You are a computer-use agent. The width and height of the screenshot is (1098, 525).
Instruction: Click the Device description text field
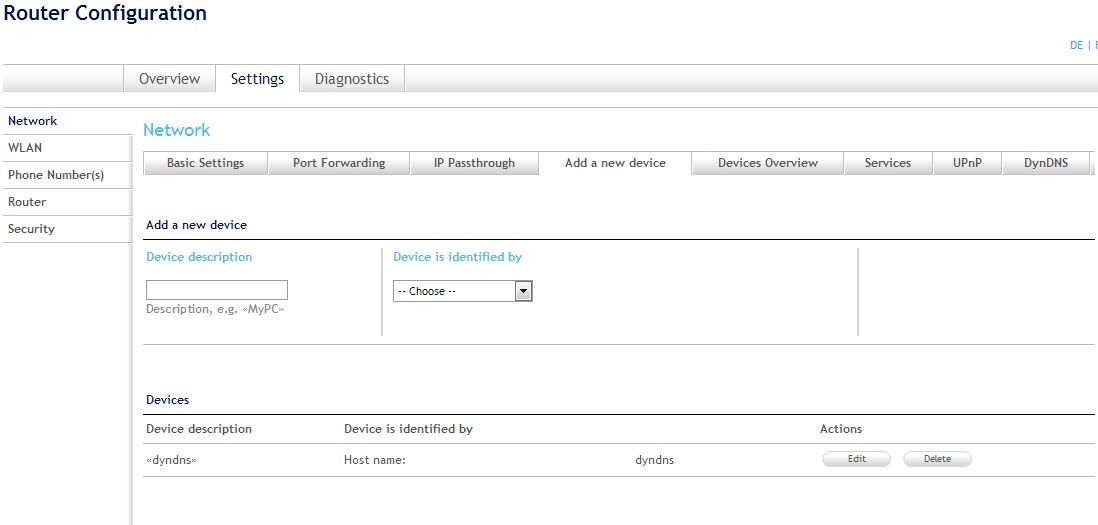click(217, 290)
